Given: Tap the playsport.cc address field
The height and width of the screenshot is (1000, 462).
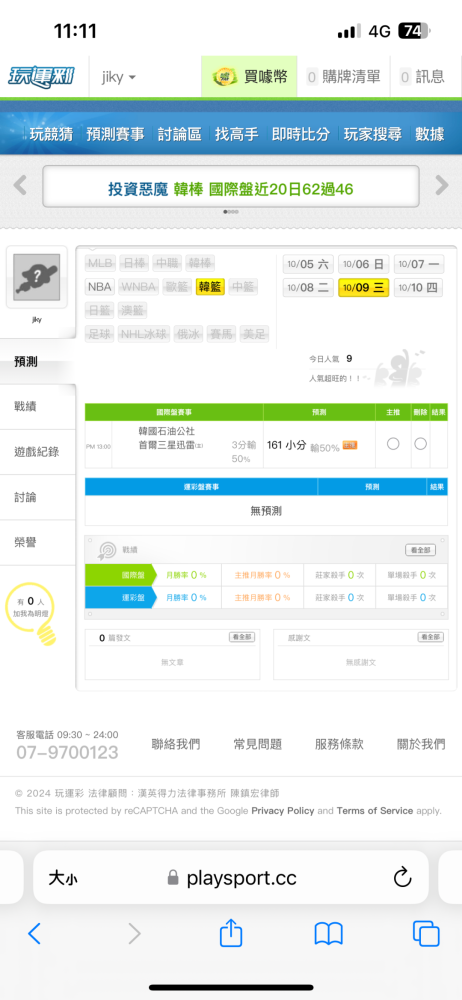Looking at the screenshot, I should pyautogui.click(x=231, y=878).
